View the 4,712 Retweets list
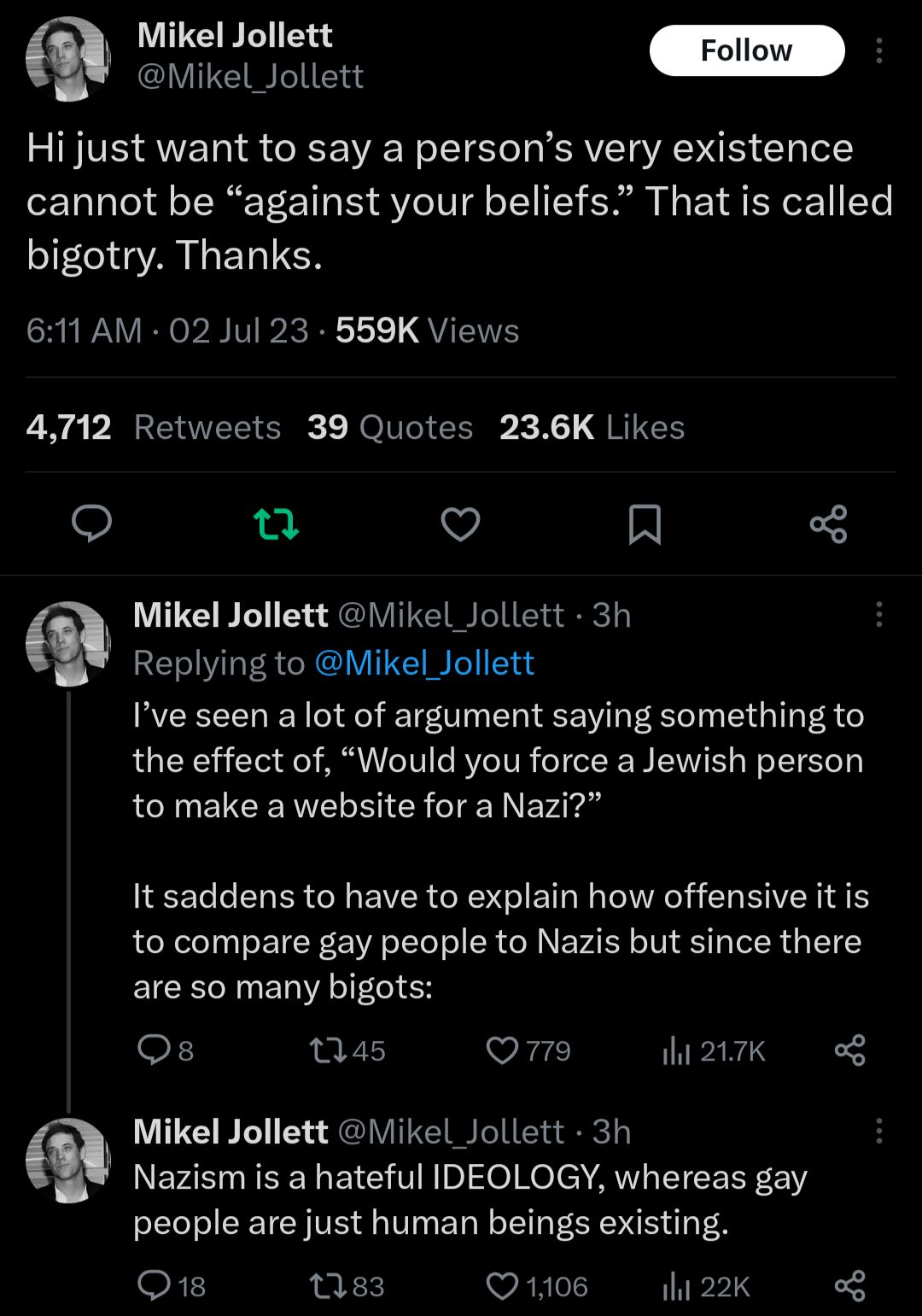The image size is (922, 1316). [x=154, y=426]
